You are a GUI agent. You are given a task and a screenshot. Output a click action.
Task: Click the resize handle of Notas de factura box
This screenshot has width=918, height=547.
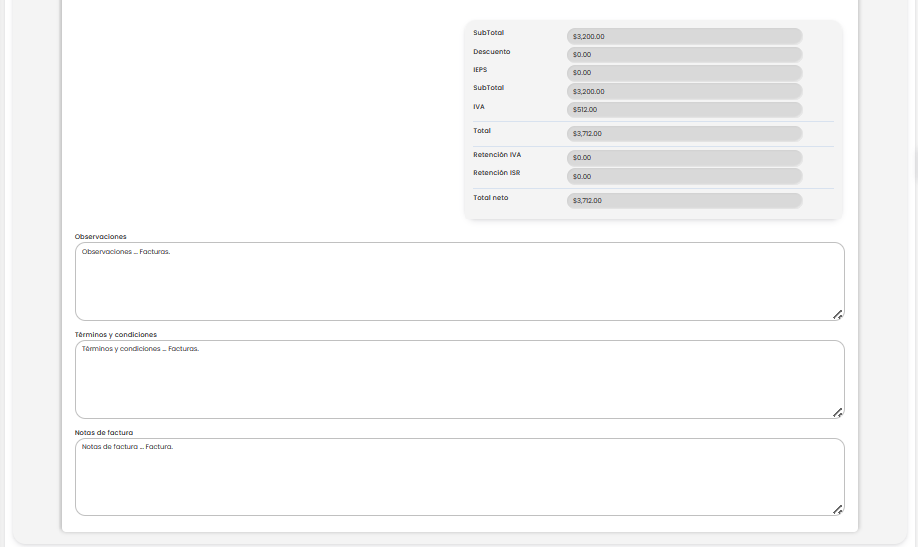[838, 509]
